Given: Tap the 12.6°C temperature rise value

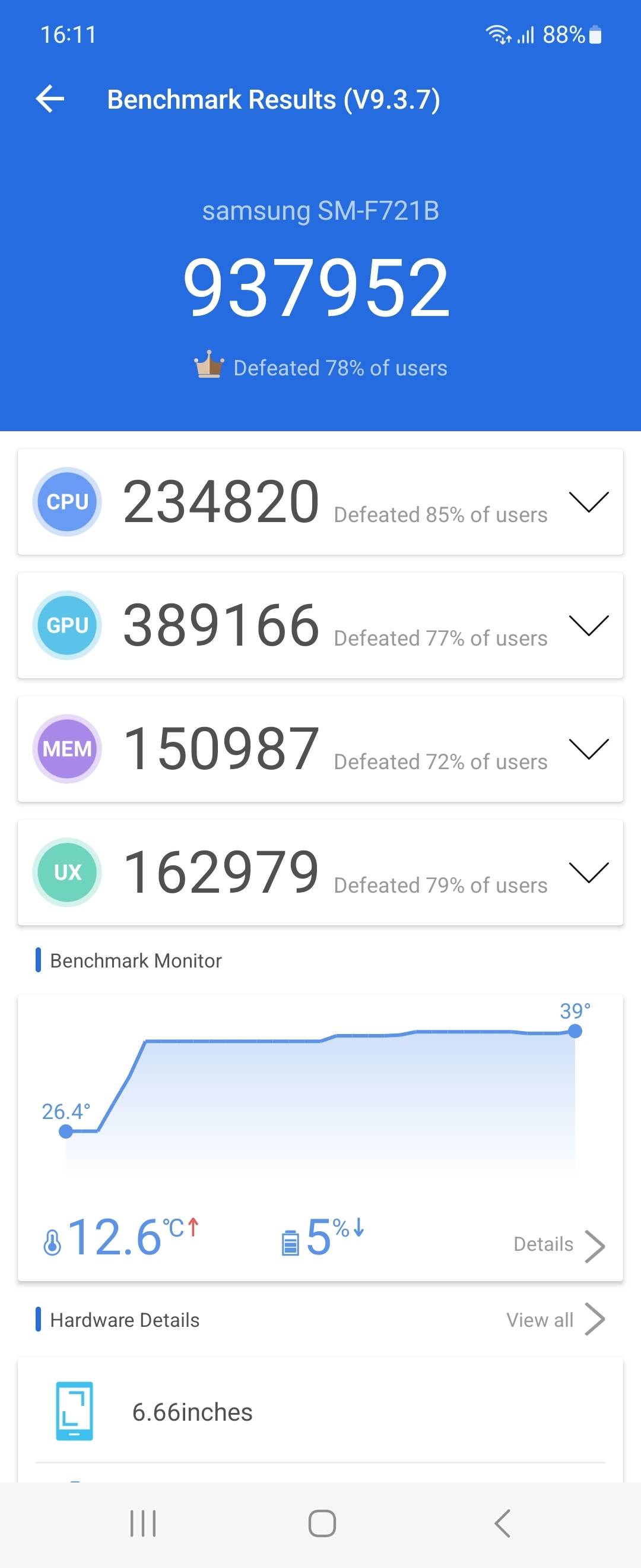Looking at the screenshot, I should point(132,1238).
